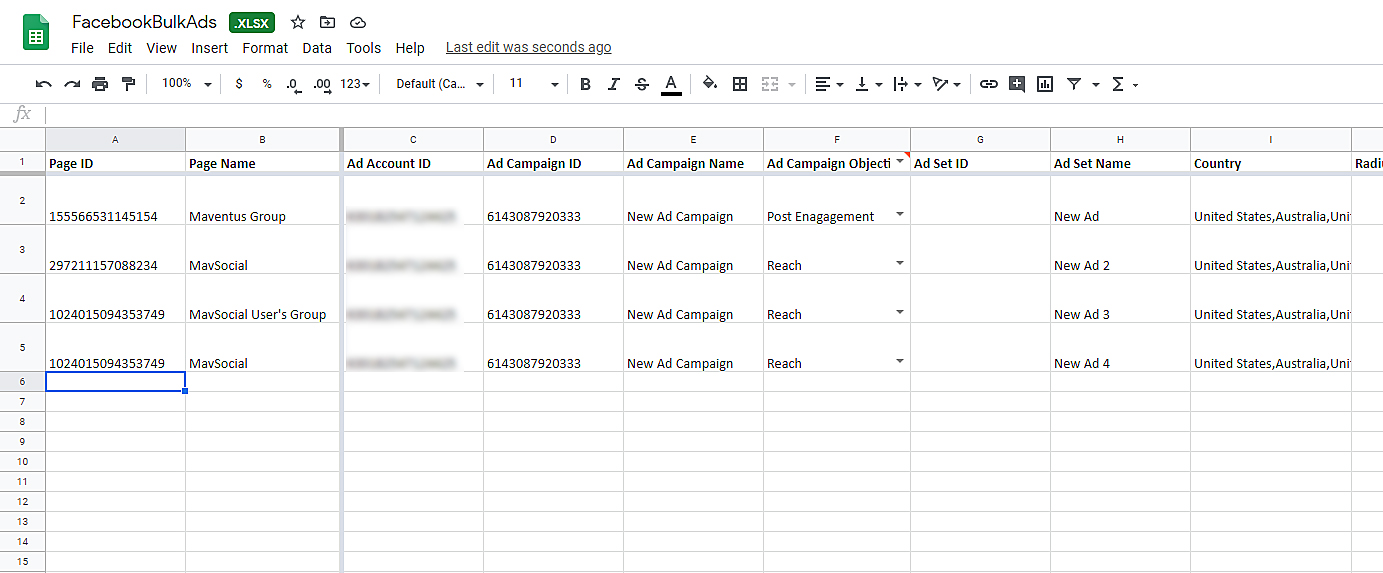Open the Tools menu
1383x573 pixels.
[x=364, y=47]
